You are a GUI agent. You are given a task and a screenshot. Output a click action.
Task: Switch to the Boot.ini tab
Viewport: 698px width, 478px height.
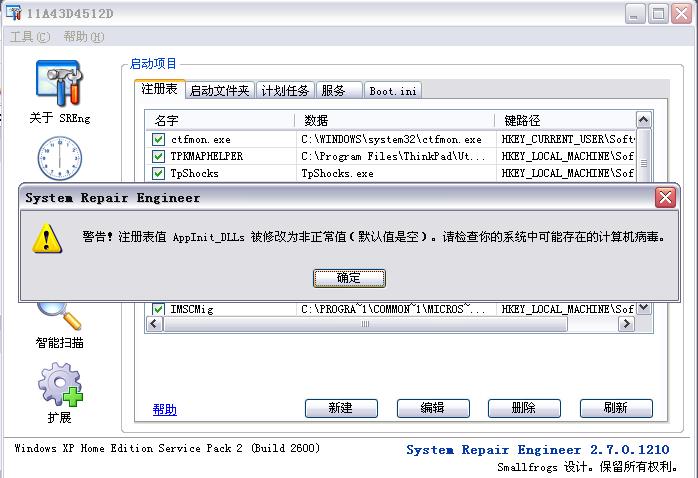point(393,91)
